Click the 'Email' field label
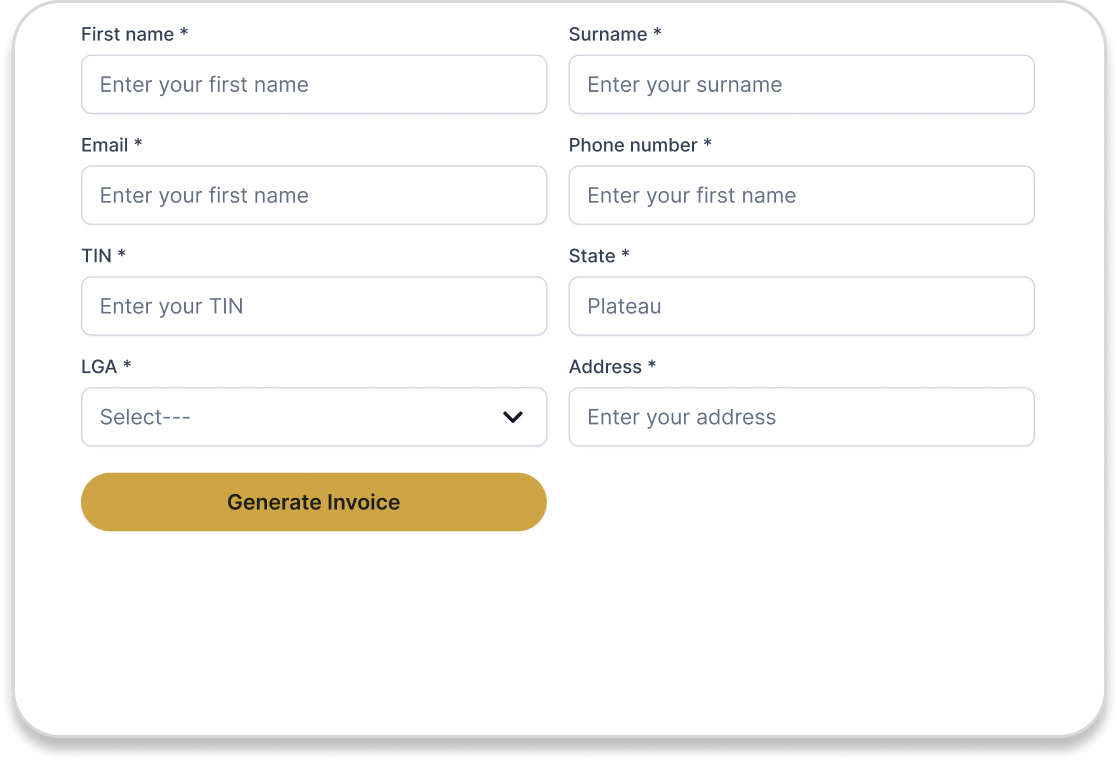This screenshot has height=762, width=1119. tap(105, 146)
